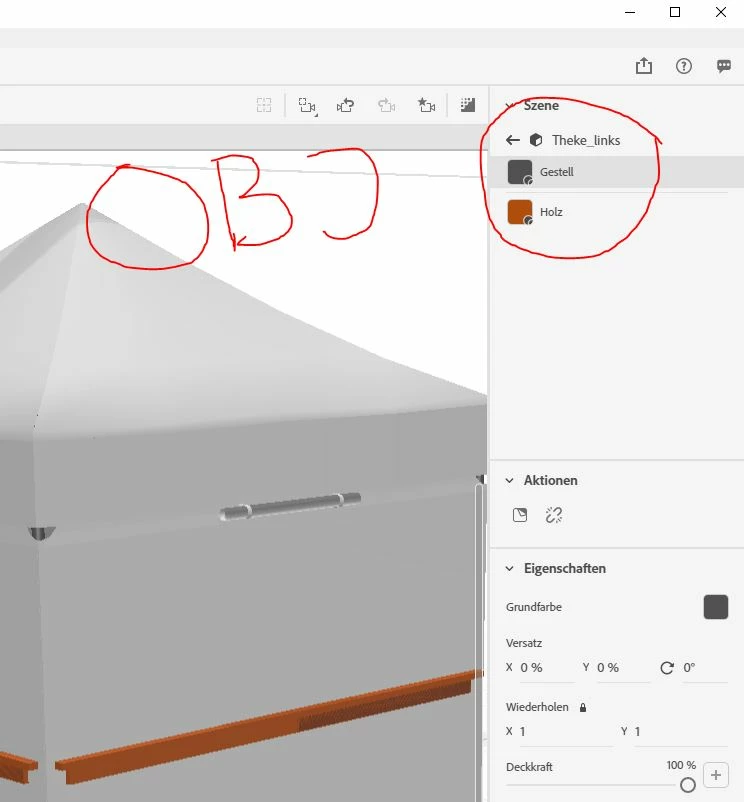Close the application window
Viewport: 744px width, 802px height.
coord(720,12)
